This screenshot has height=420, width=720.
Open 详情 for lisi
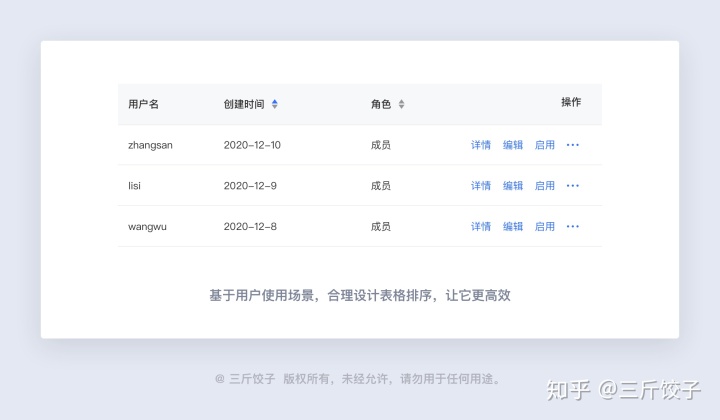pos(481,186)
